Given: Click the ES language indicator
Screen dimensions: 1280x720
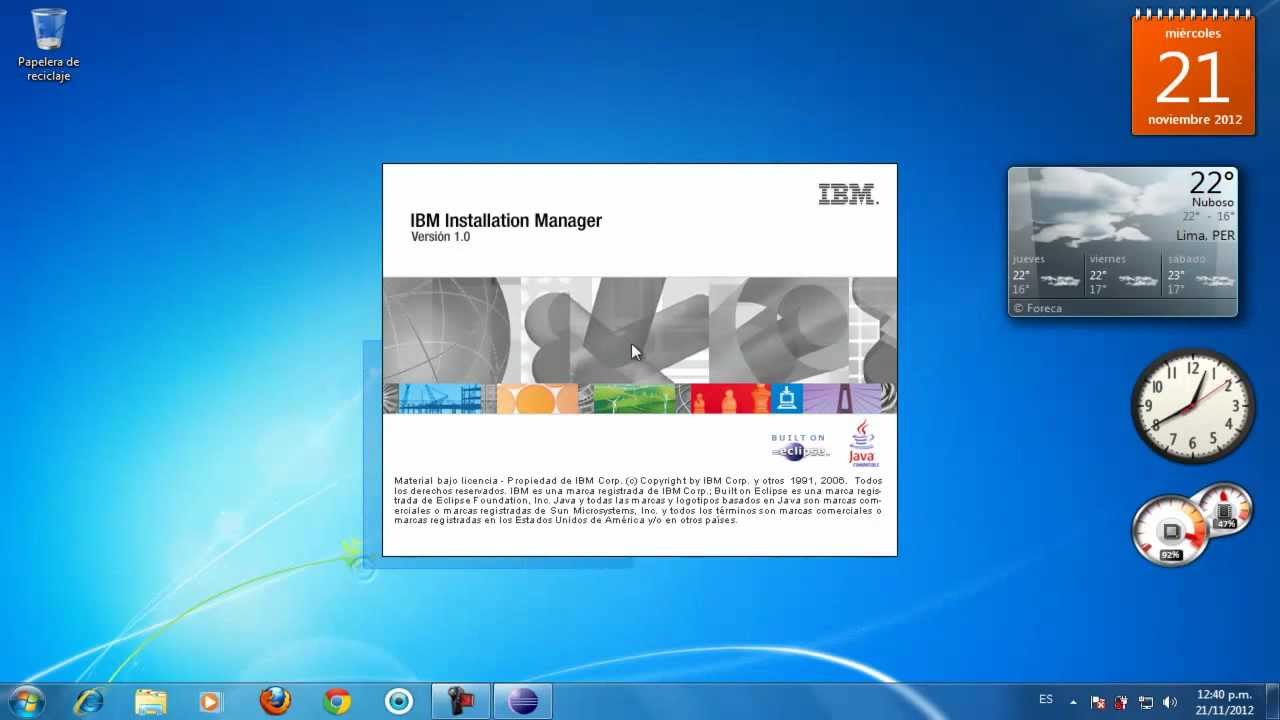Looking at the screenshot, I should 1046,700.
